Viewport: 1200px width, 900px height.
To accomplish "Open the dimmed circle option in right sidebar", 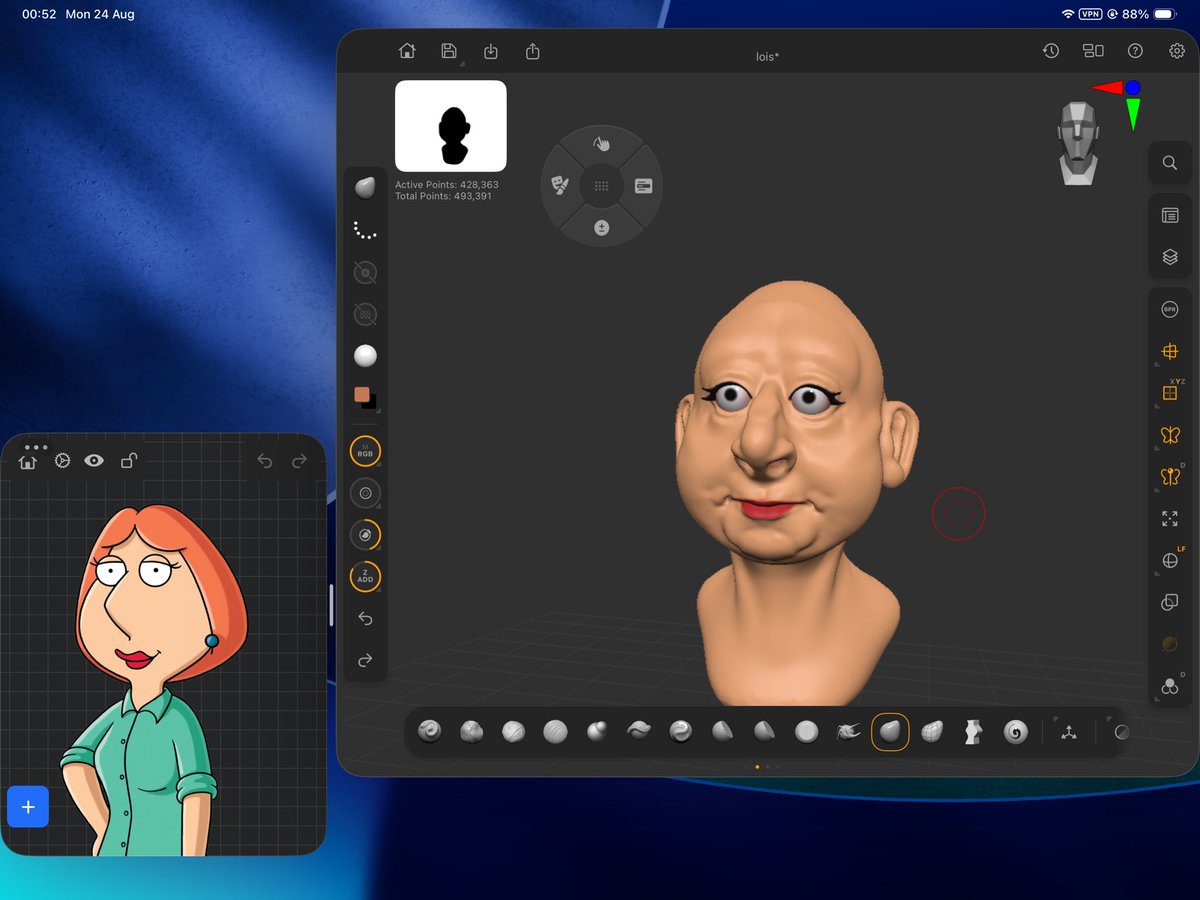I will pos(1170,645).
